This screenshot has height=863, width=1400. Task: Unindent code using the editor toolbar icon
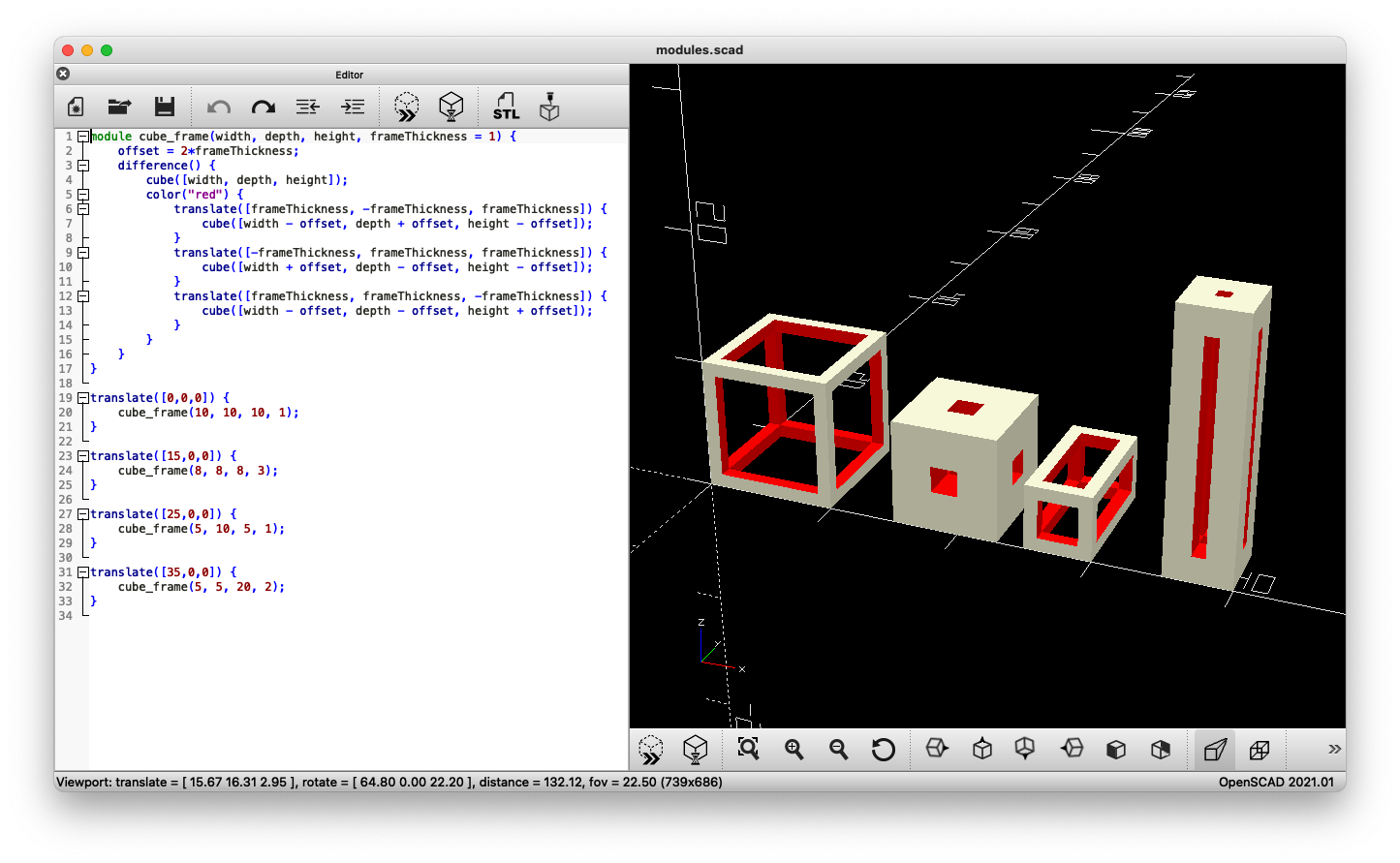click(x=308, y=108)
